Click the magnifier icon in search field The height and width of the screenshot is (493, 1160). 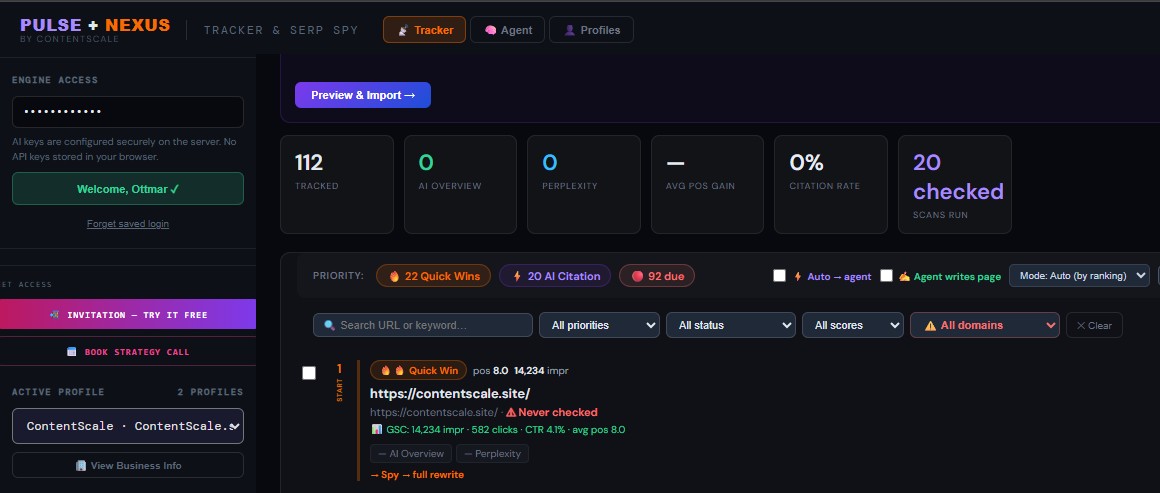point(329,325)
